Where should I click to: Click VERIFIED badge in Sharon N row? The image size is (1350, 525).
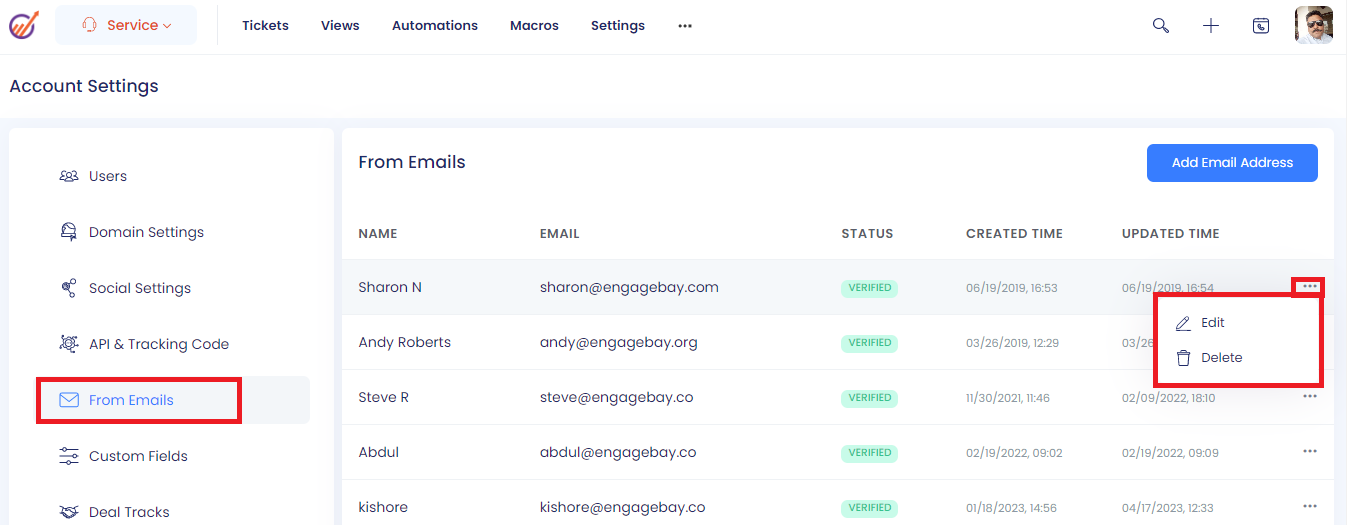point(870,288)
